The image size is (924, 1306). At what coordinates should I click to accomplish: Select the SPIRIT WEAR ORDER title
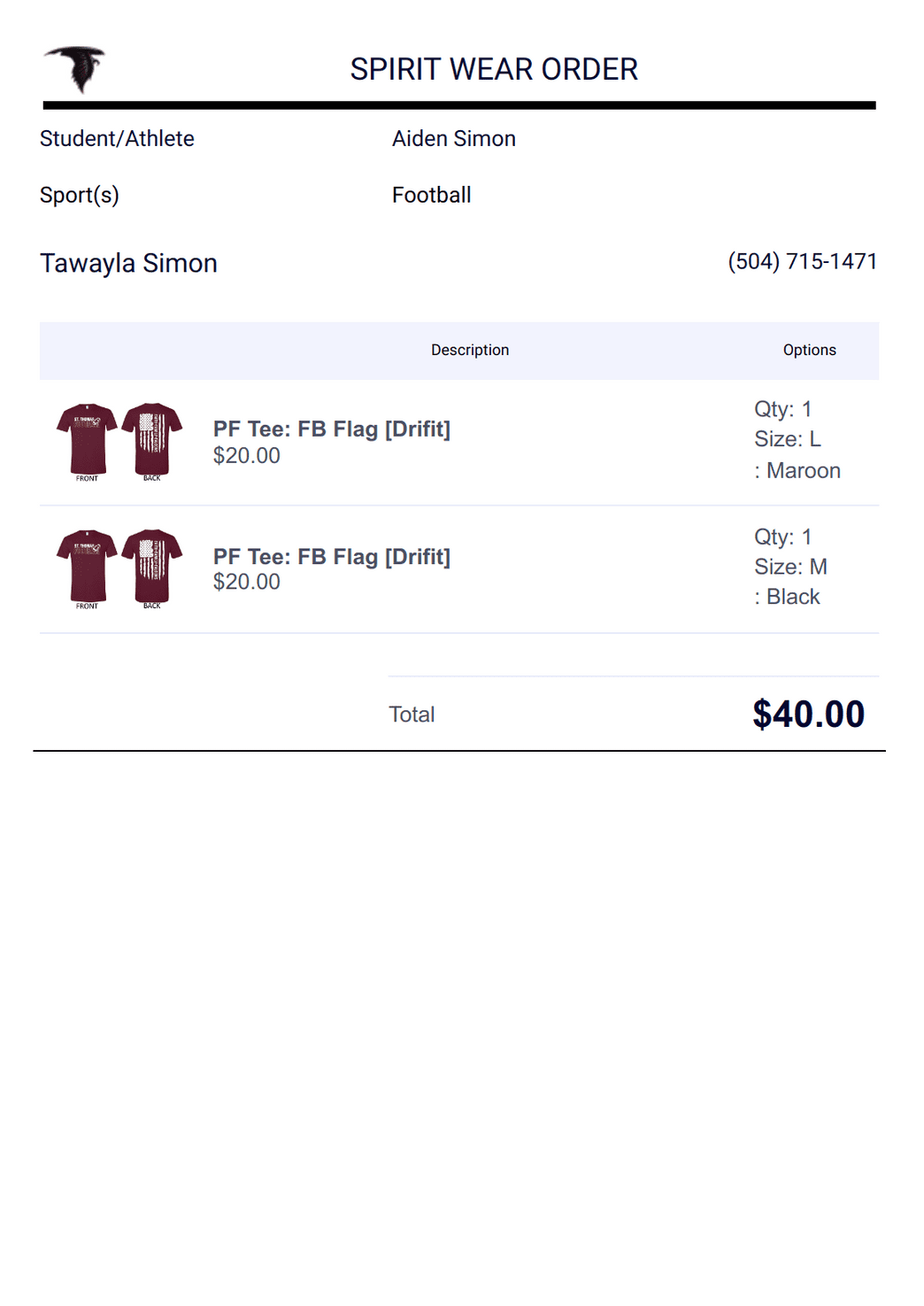[494, 69]
